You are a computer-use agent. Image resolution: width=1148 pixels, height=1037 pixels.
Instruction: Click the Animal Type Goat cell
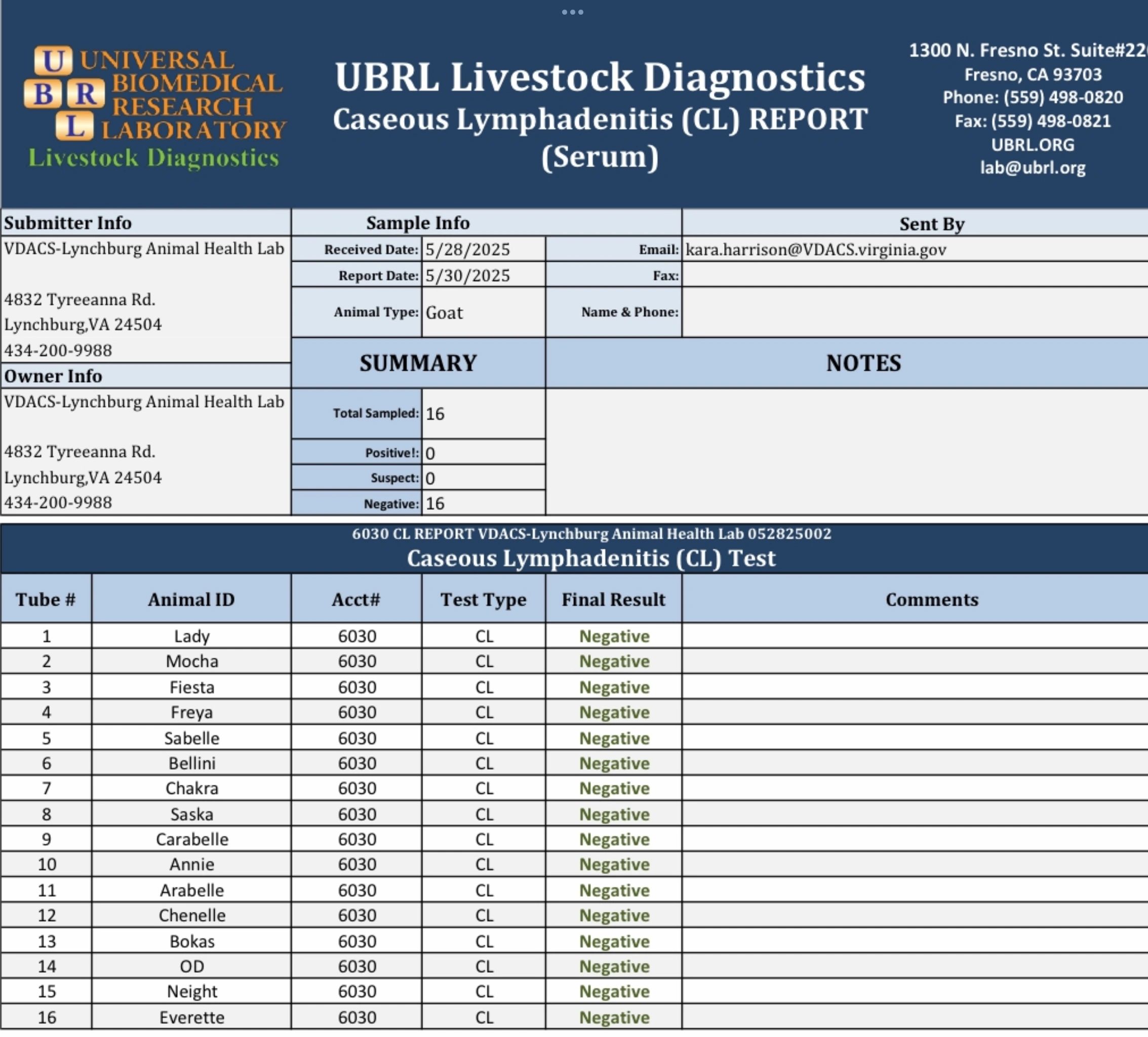(x=445, y=312)
